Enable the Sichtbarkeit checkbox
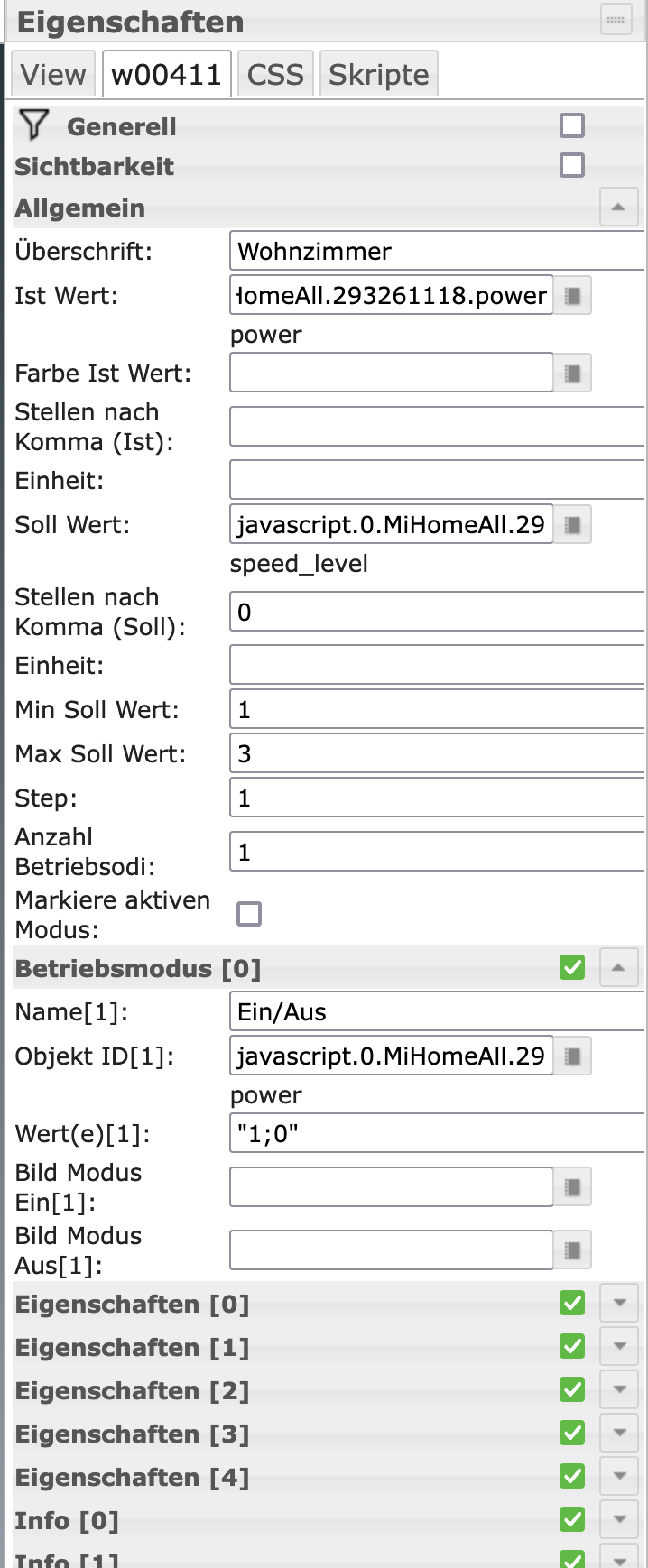Viewport: 648px width, 1568px height. pos(572,166)
